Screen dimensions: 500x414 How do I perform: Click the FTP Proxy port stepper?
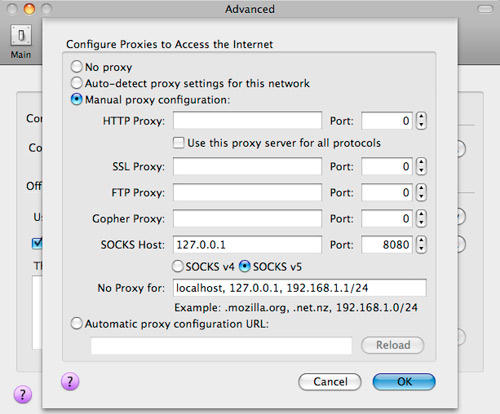pyautogui.click(x=421, y=192)
